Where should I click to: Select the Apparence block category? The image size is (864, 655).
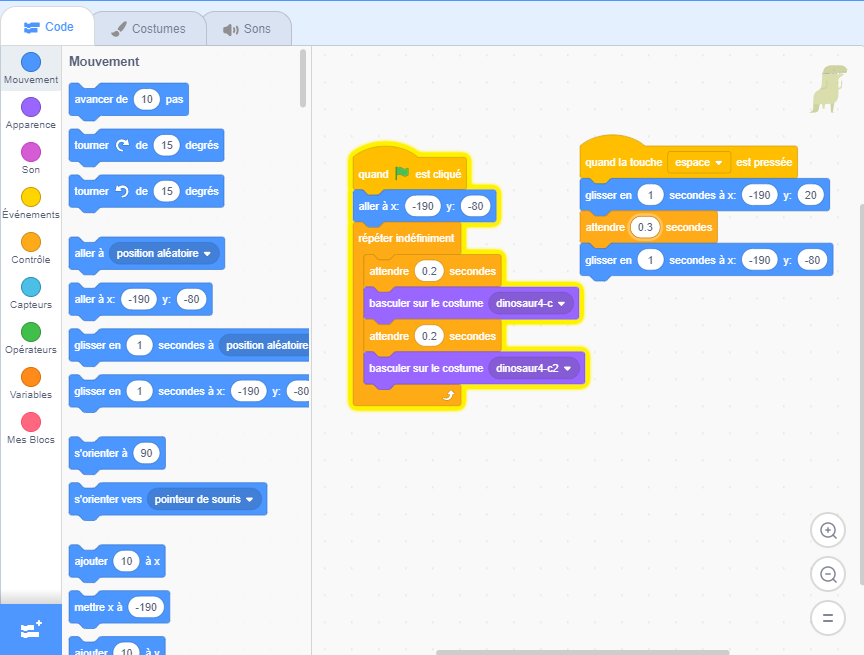click(31, 108)
